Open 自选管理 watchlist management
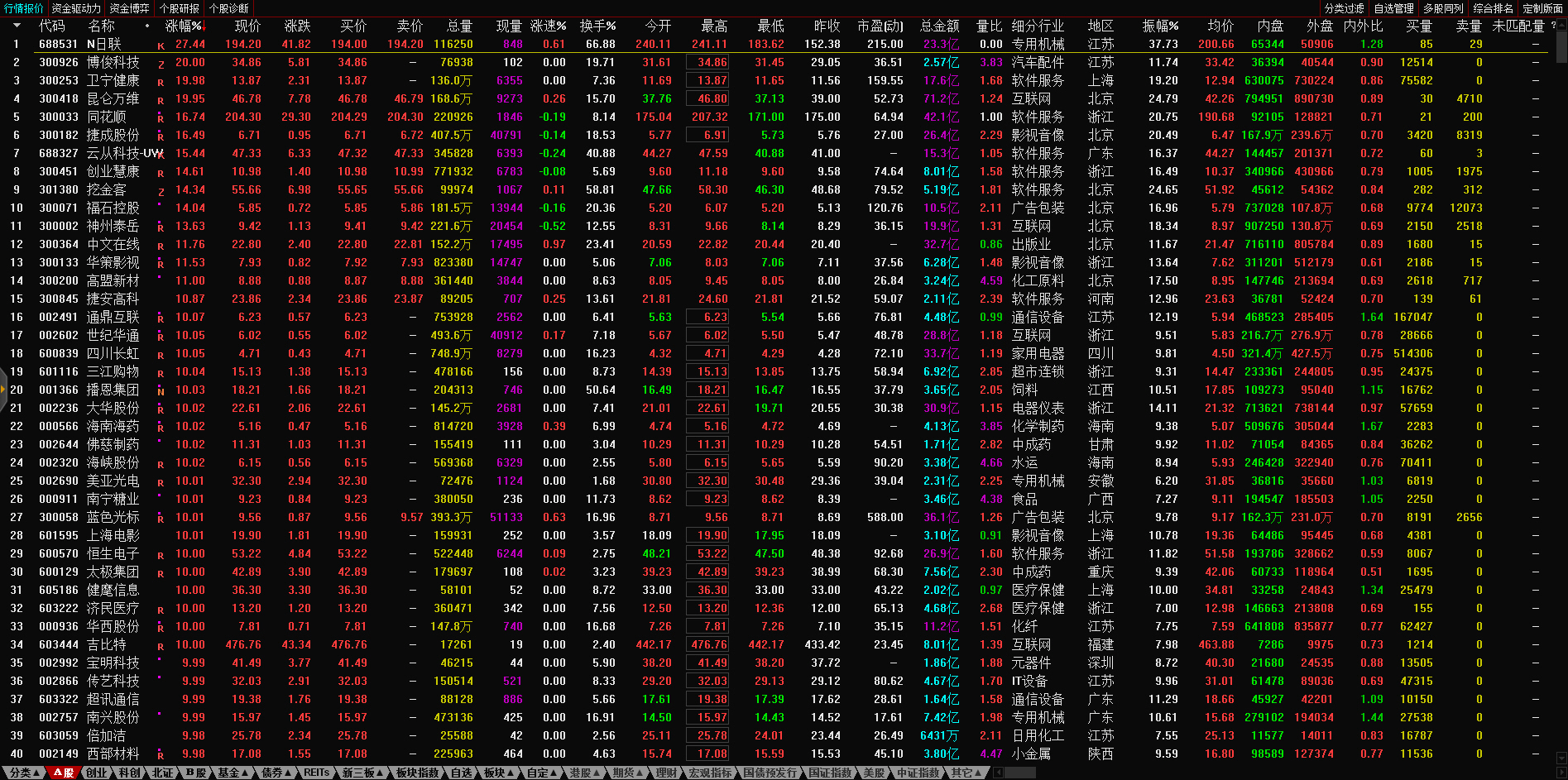Image resolution: width=1568 pixels, height=780 pixels. tap(1393, 8)
